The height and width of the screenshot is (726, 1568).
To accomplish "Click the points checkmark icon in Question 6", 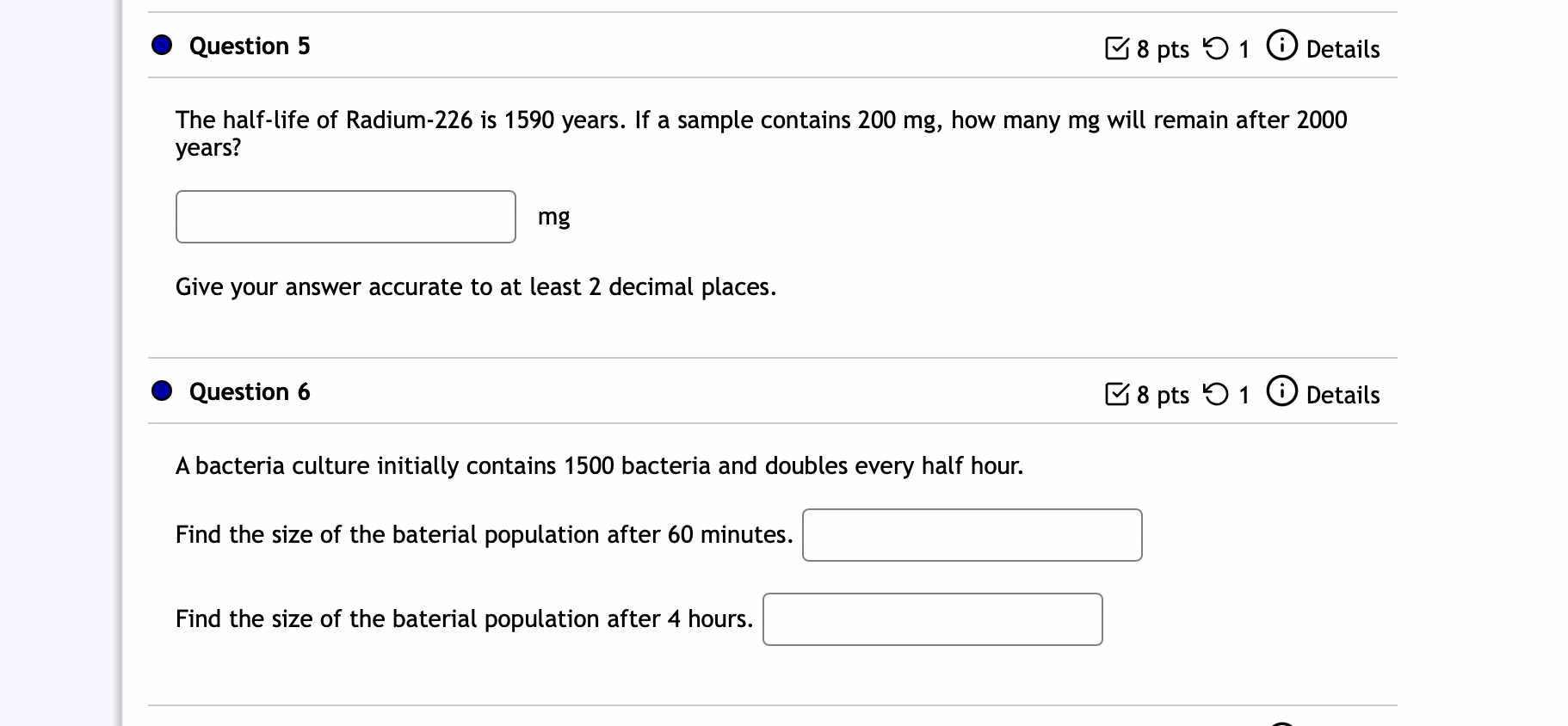I will (1117, 394).
